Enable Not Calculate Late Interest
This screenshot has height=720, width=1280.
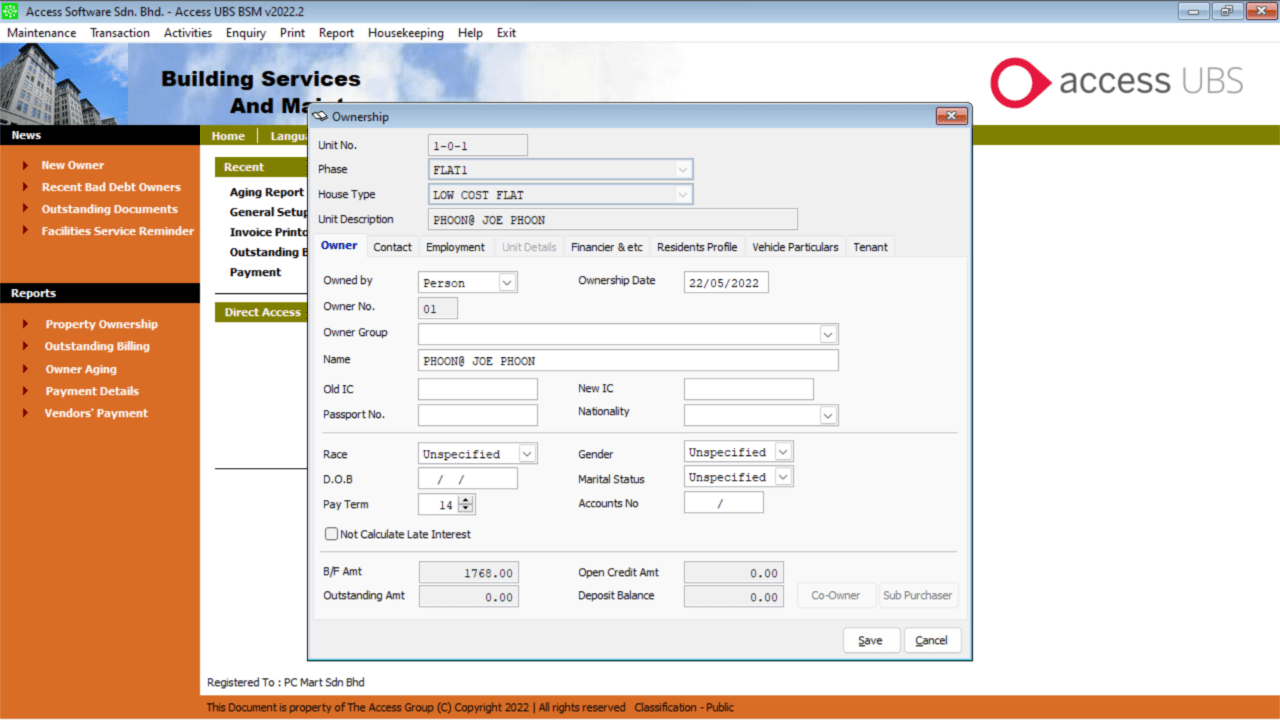[x=331, y=533]
